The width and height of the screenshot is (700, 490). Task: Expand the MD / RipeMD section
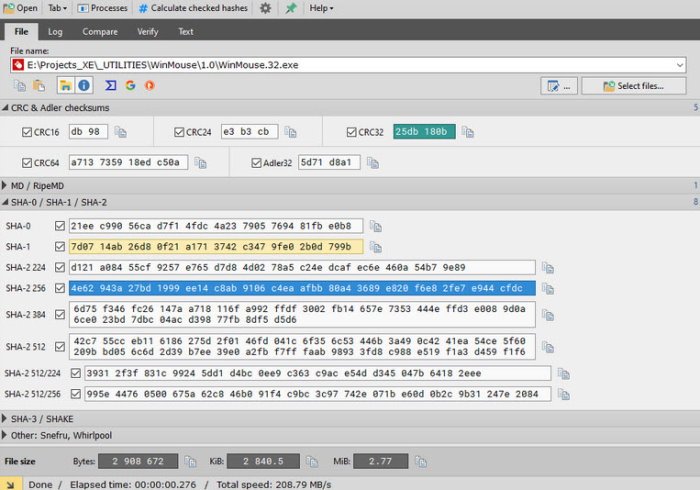pos(4,185)
